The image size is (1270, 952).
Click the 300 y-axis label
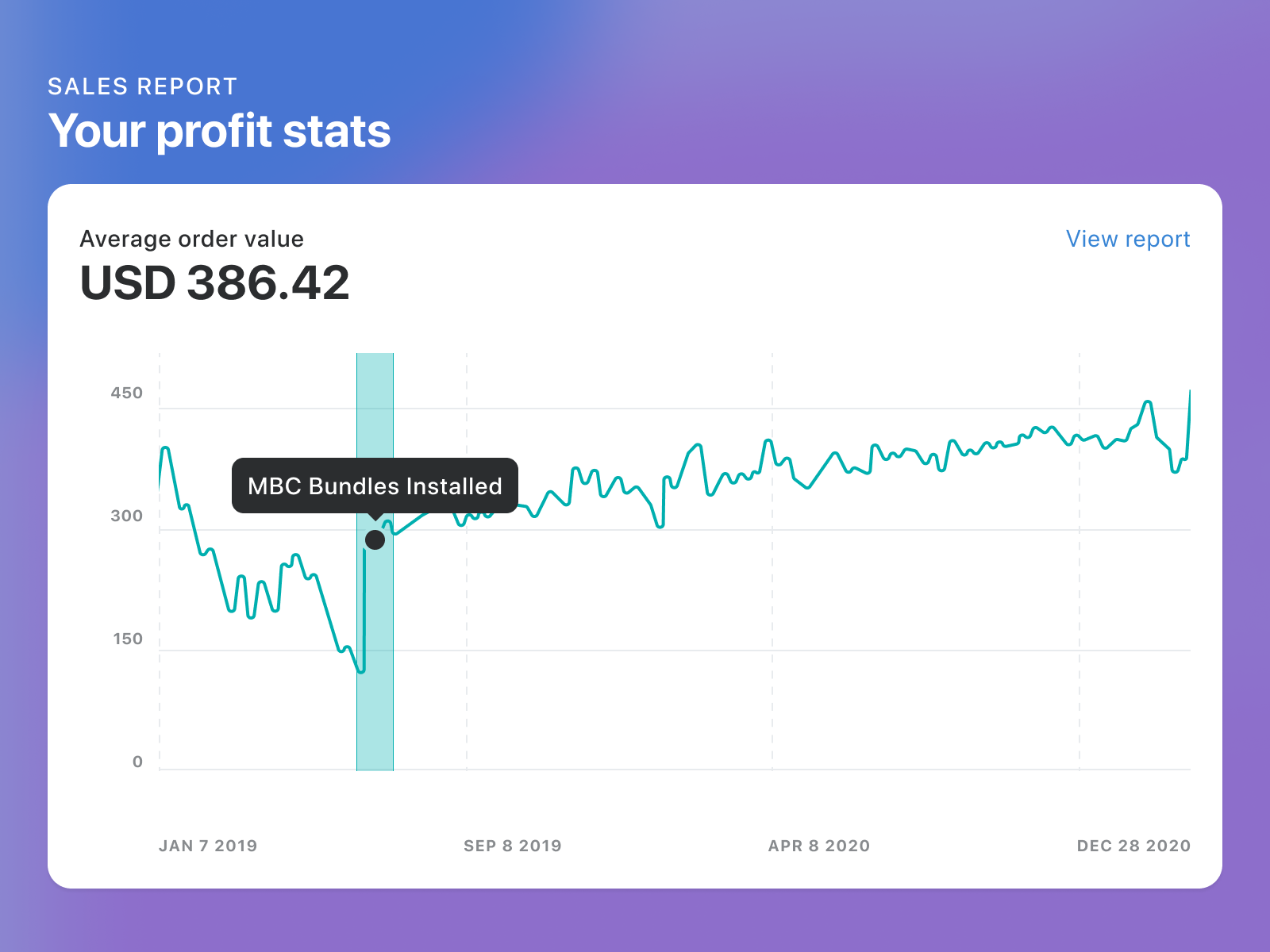click(x=127, y=516)
